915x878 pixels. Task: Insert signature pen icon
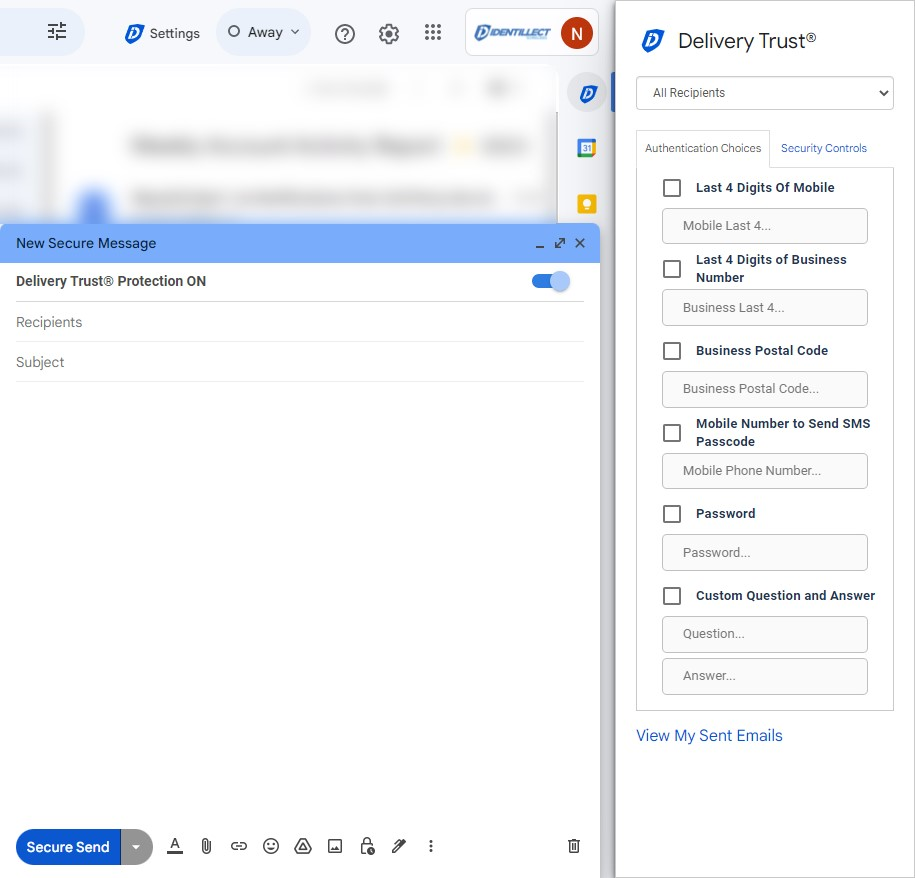click(x=399, y=846)
